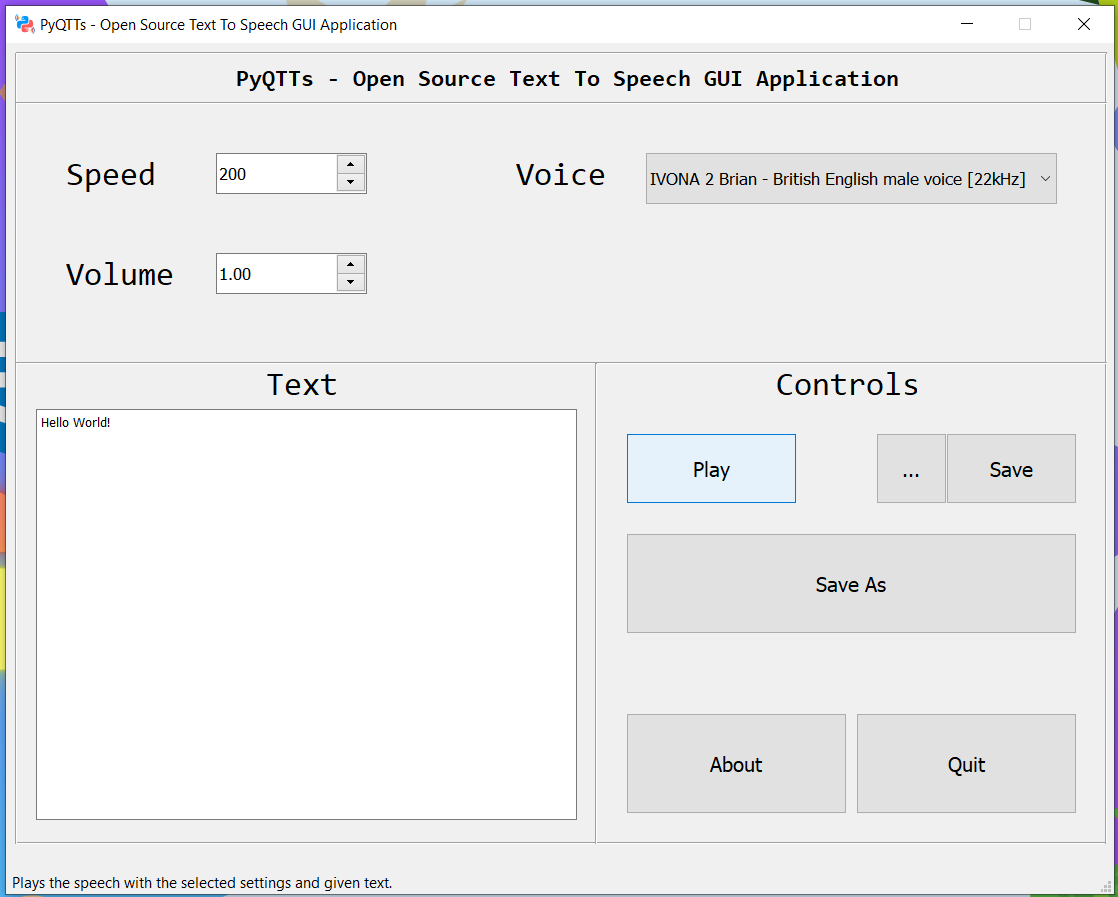Click the Volume label

click(120, 275)
